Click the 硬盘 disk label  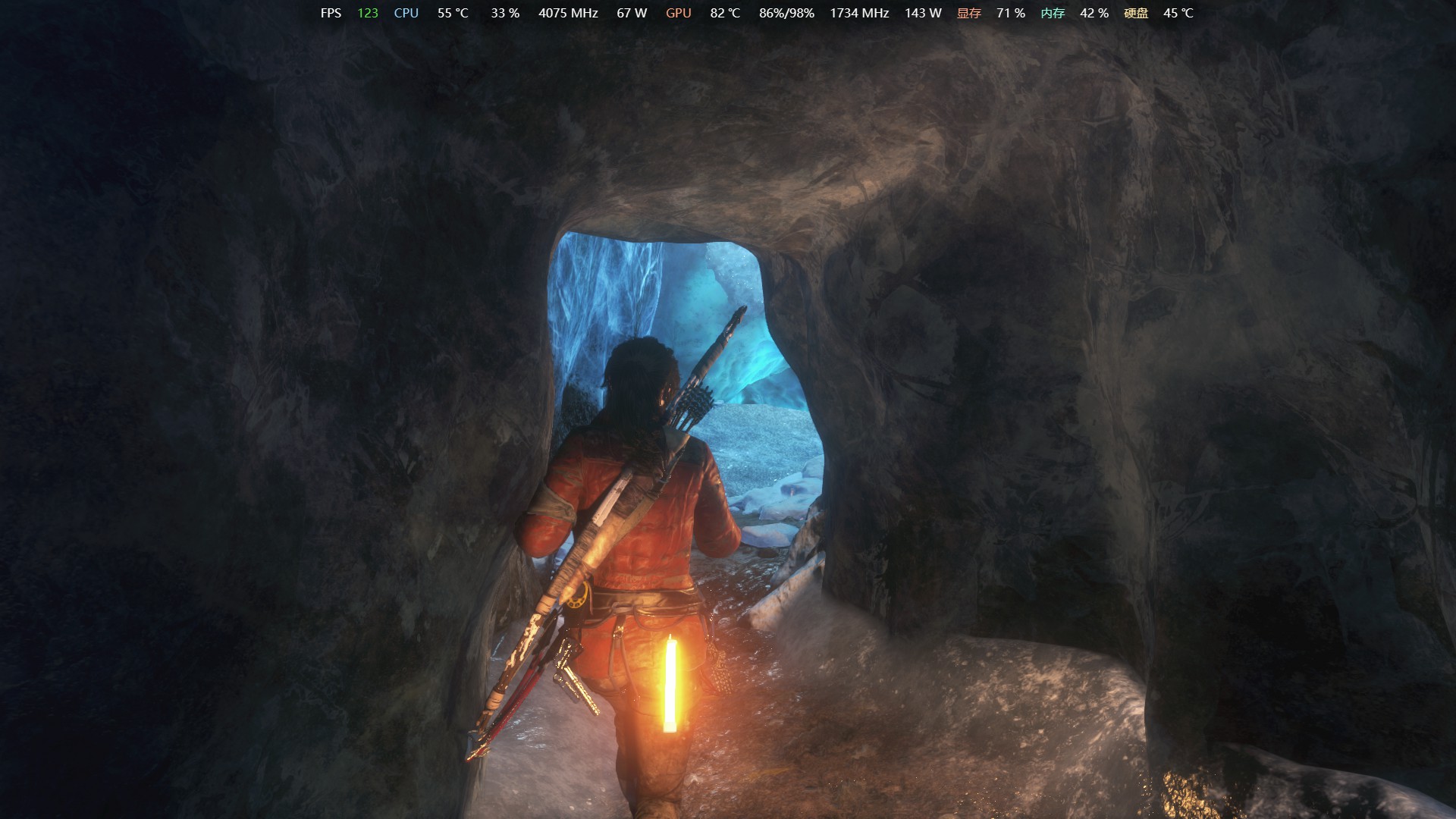[1136, 13]
